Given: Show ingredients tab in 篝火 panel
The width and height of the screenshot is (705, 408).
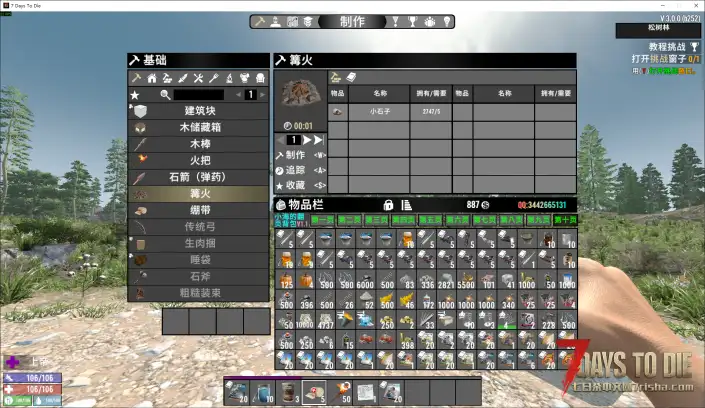Looking at the screenshot, I should (x=335, y=77).
